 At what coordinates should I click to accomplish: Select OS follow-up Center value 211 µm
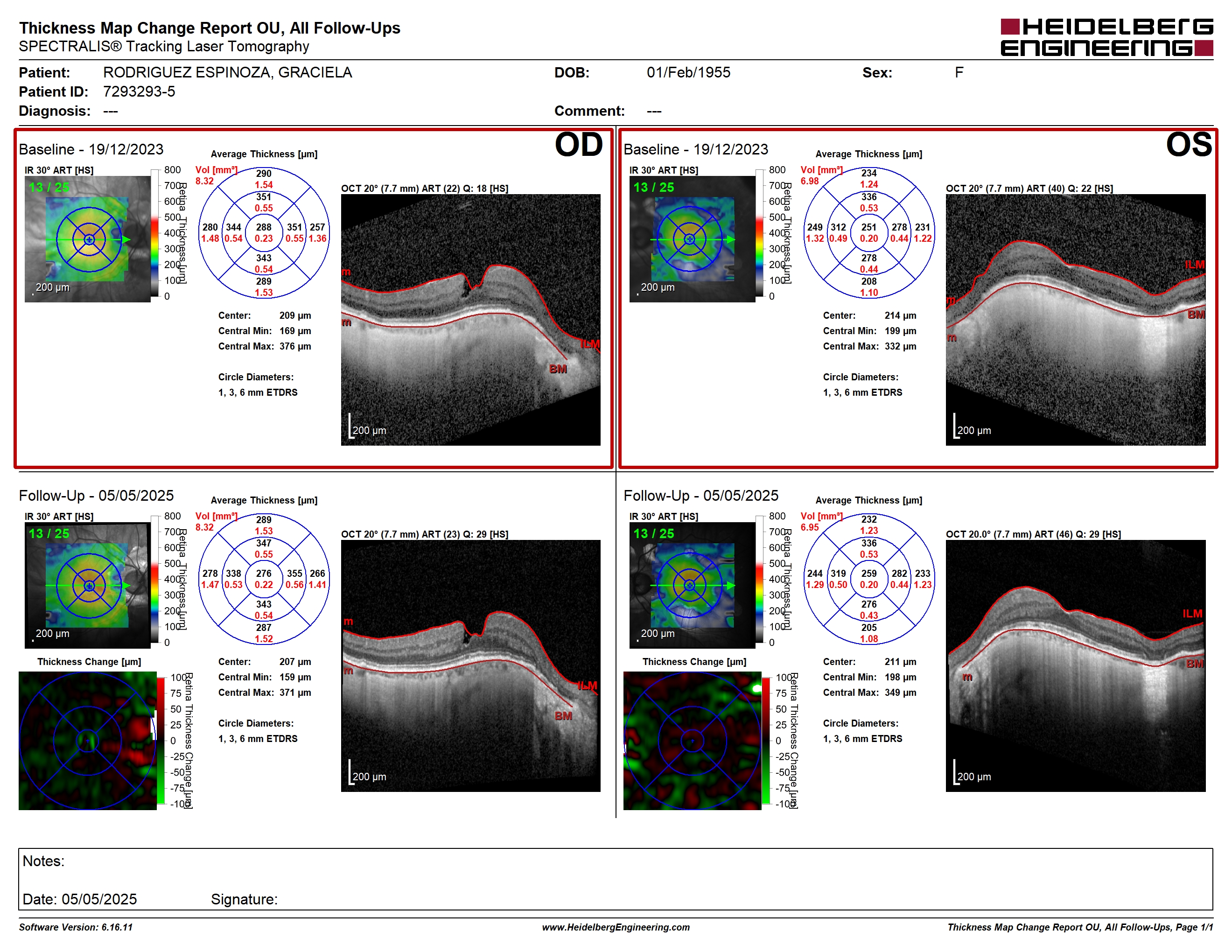[x=900, y=662]
